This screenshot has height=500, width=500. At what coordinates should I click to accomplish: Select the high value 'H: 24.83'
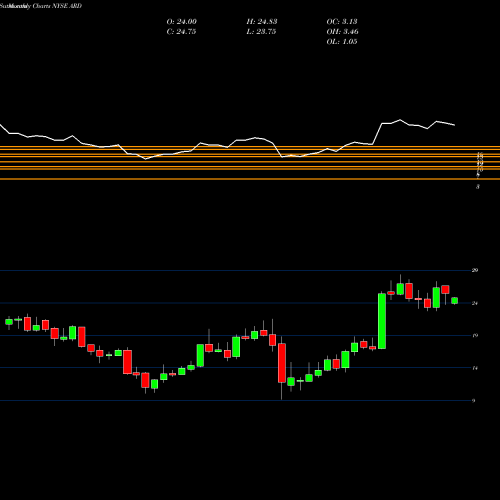tap(262, 22)
